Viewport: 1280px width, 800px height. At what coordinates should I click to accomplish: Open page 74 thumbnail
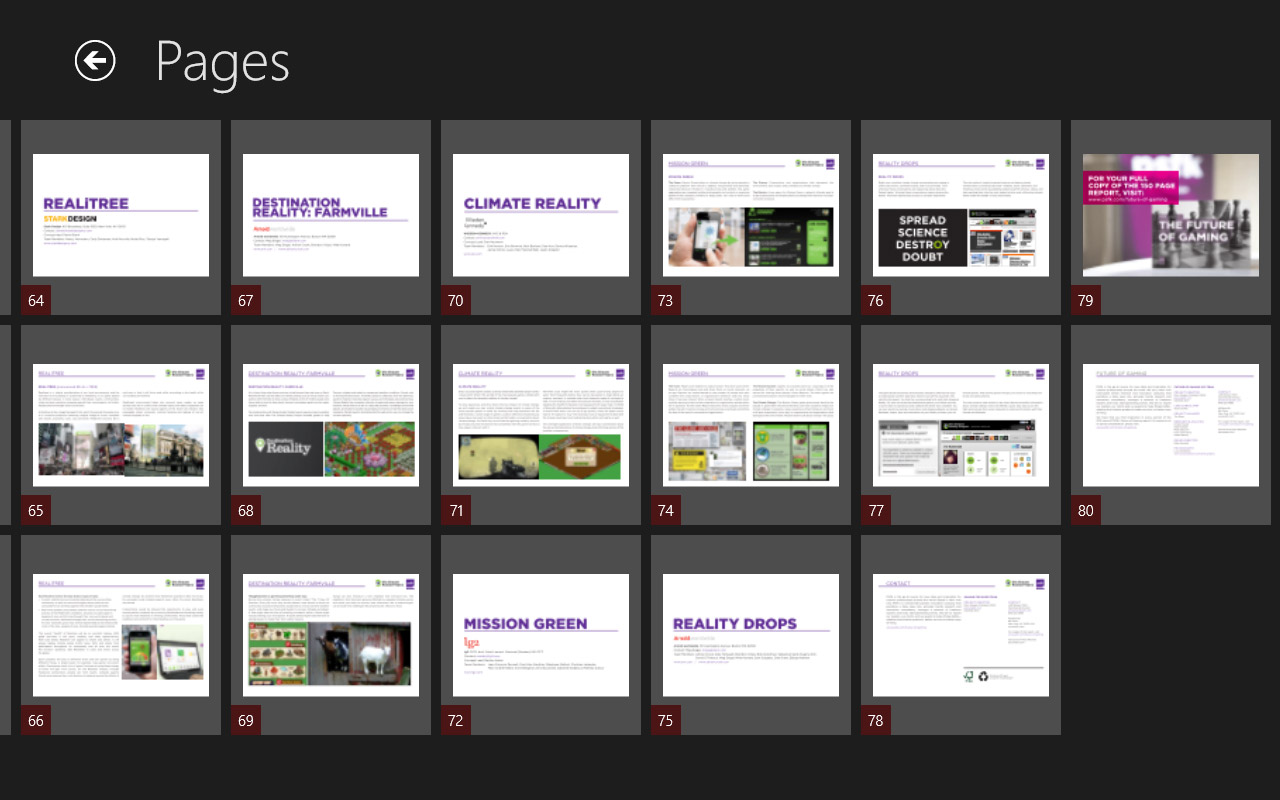[x=751, y=425]
